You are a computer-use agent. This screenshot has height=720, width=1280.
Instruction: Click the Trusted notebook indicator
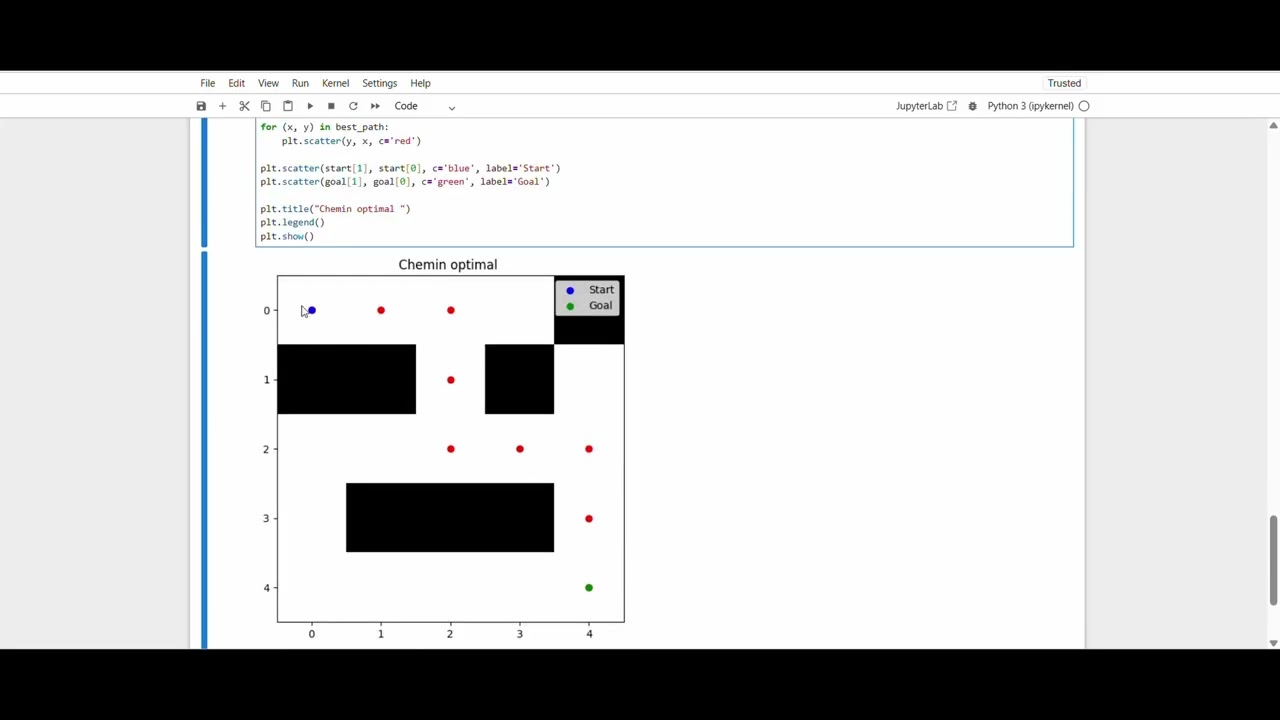[x=1064, y=83]
